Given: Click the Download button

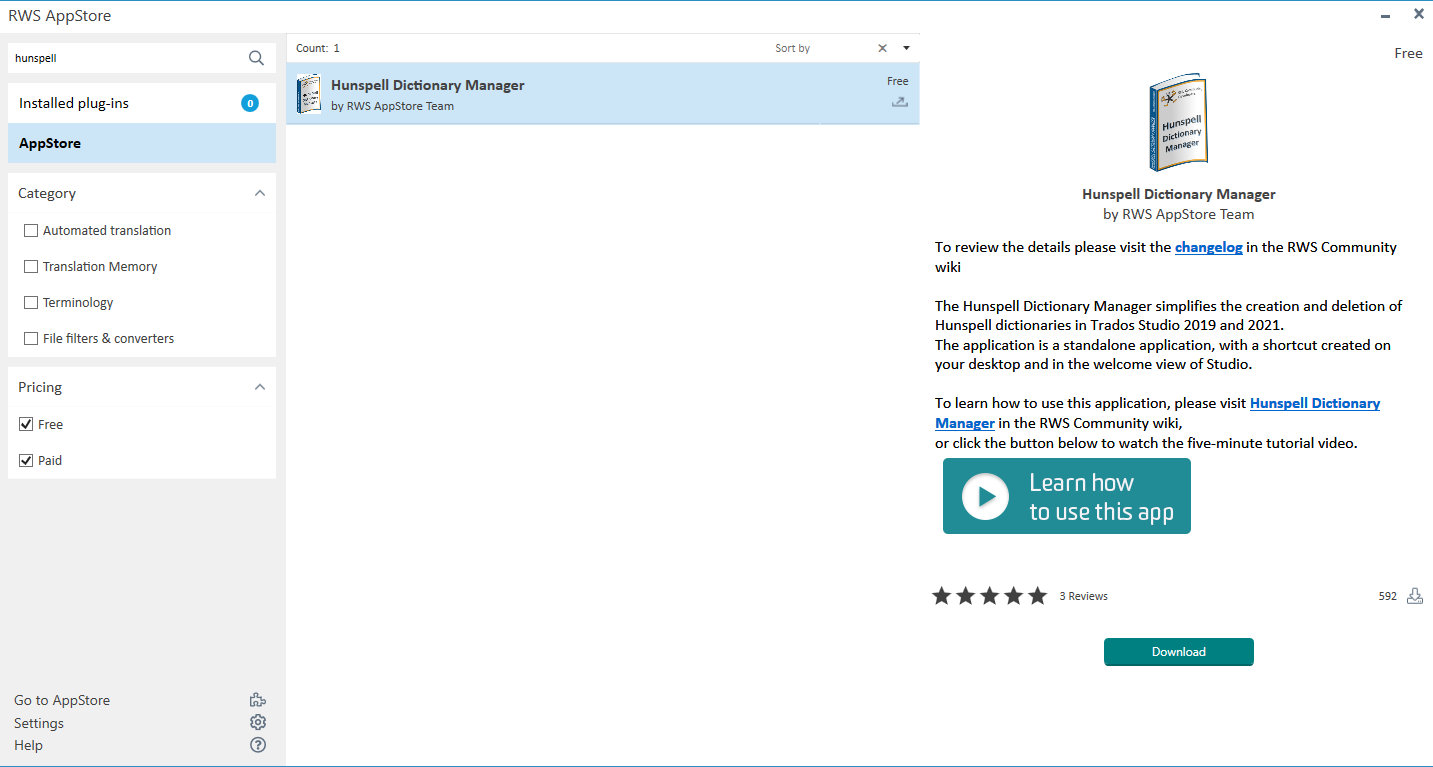Looking at the screenshot, I should tap(1178, 652).
